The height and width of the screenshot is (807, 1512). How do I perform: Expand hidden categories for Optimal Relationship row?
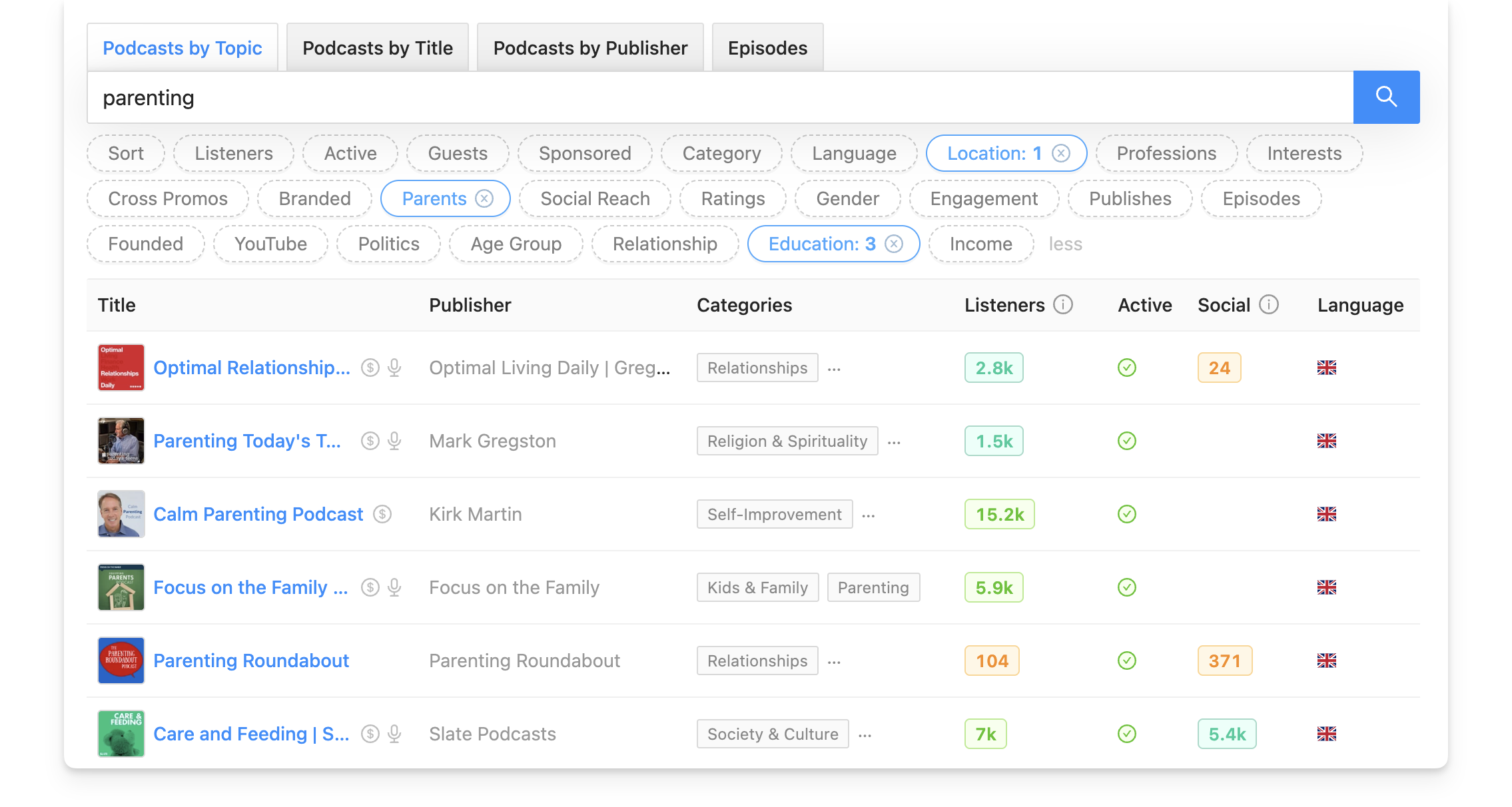coord(835,370)
